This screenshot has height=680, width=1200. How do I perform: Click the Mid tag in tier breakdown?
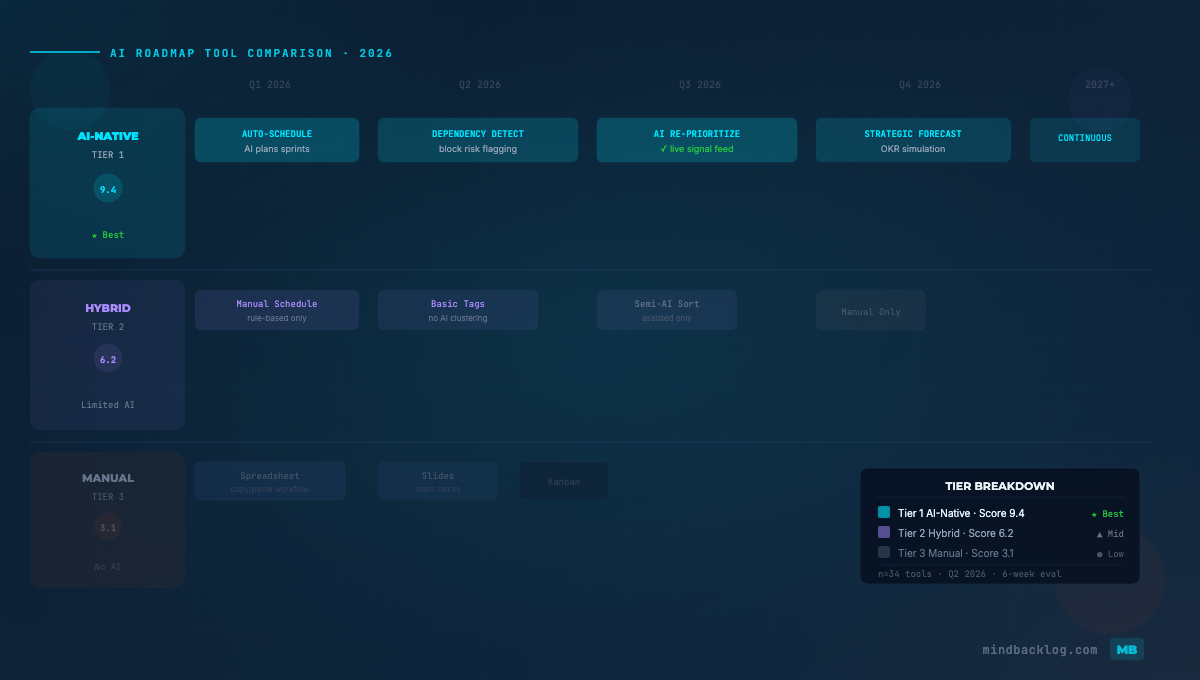click(1110, 534)
